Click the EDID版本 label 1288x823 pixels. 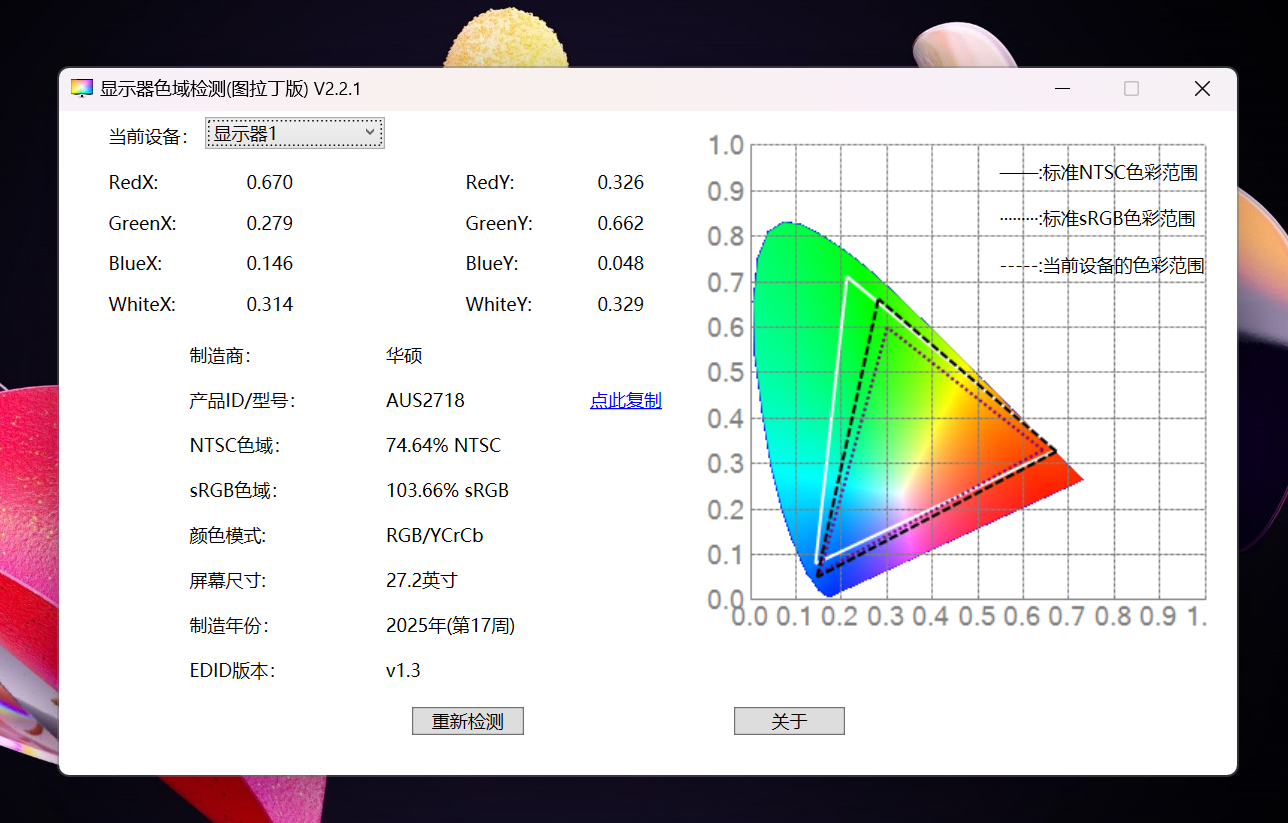click(232, 671)
